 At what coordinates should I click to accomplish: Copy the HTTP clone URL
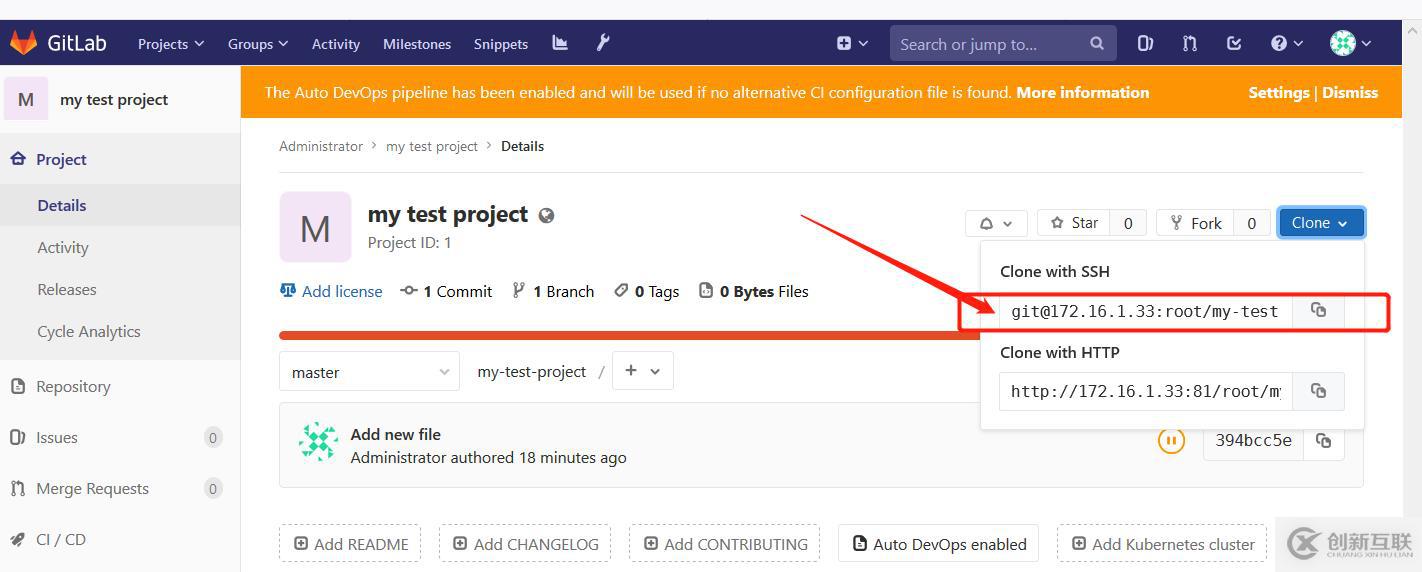coord(1318,391)
